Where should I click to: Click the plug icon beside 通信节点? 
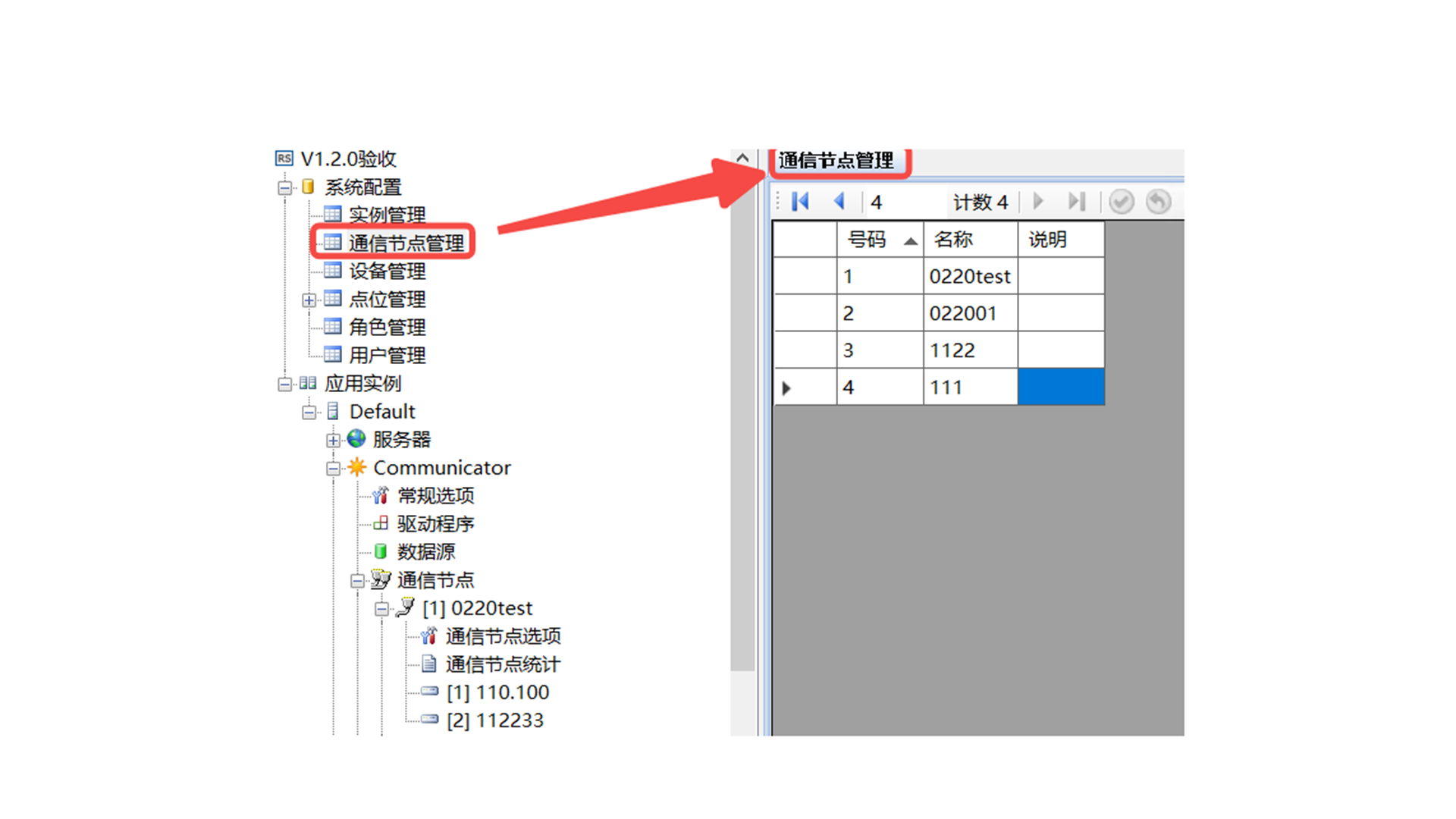click(x=381, y=580)
